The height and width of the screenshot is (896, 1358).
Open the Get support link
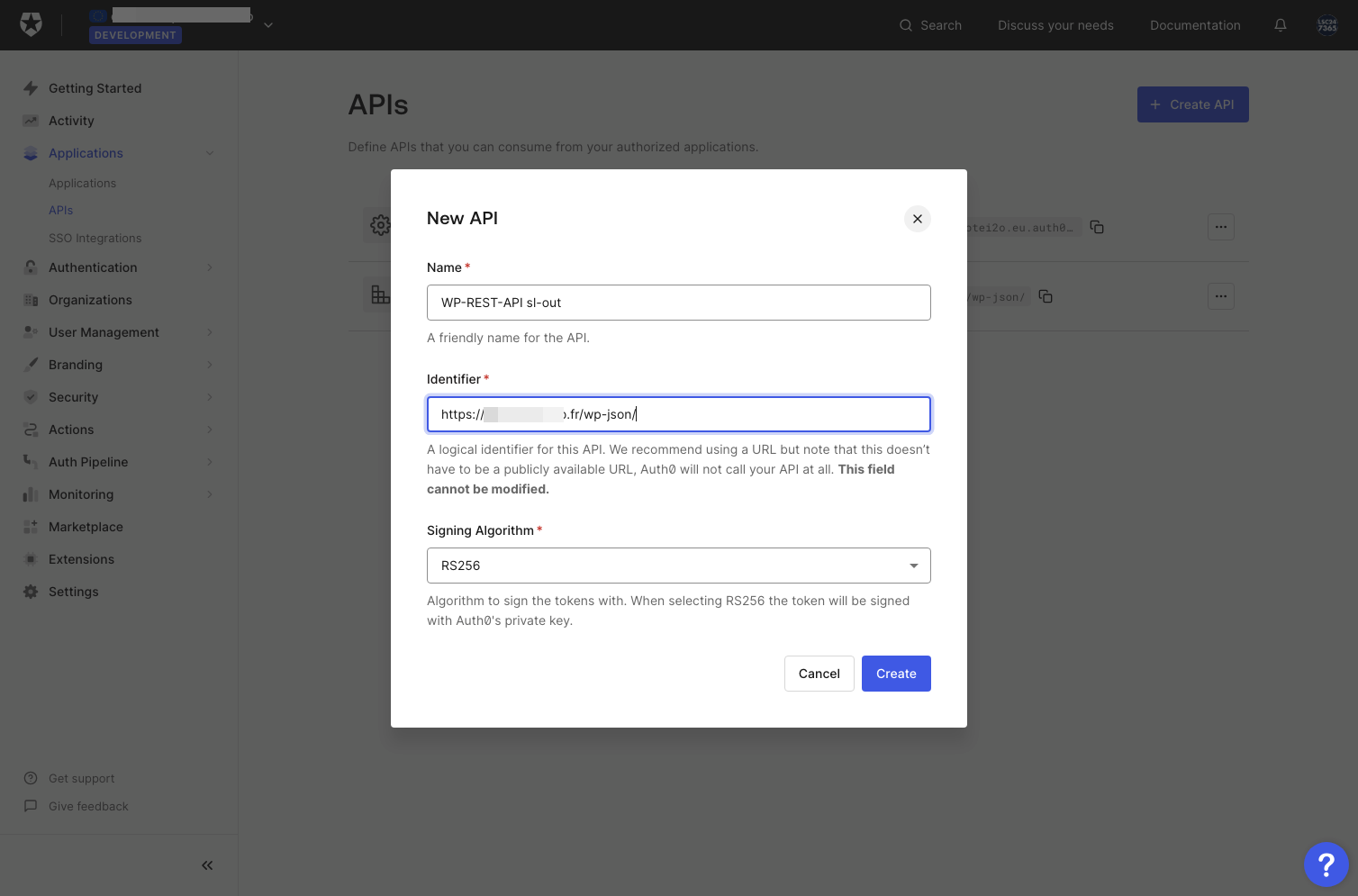click(x=81, y=778)
